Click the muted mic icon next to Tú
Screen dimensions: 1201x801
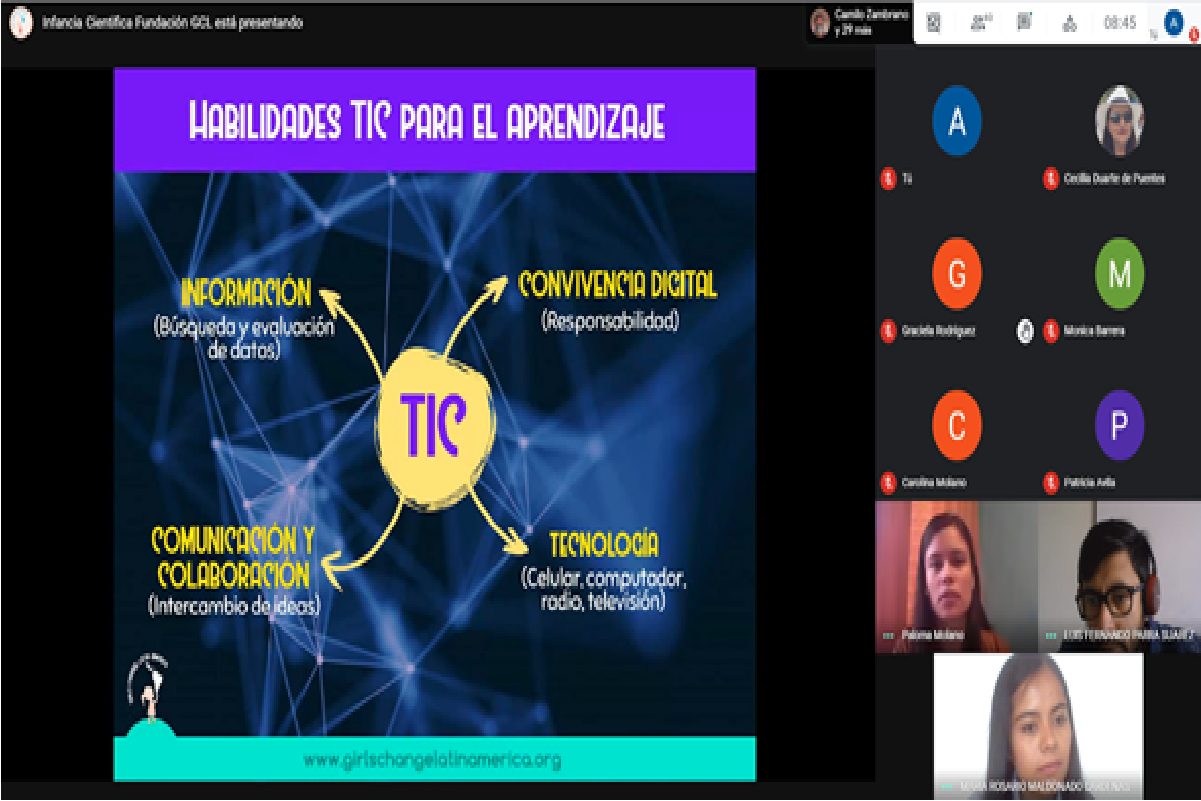pos(887,179)
